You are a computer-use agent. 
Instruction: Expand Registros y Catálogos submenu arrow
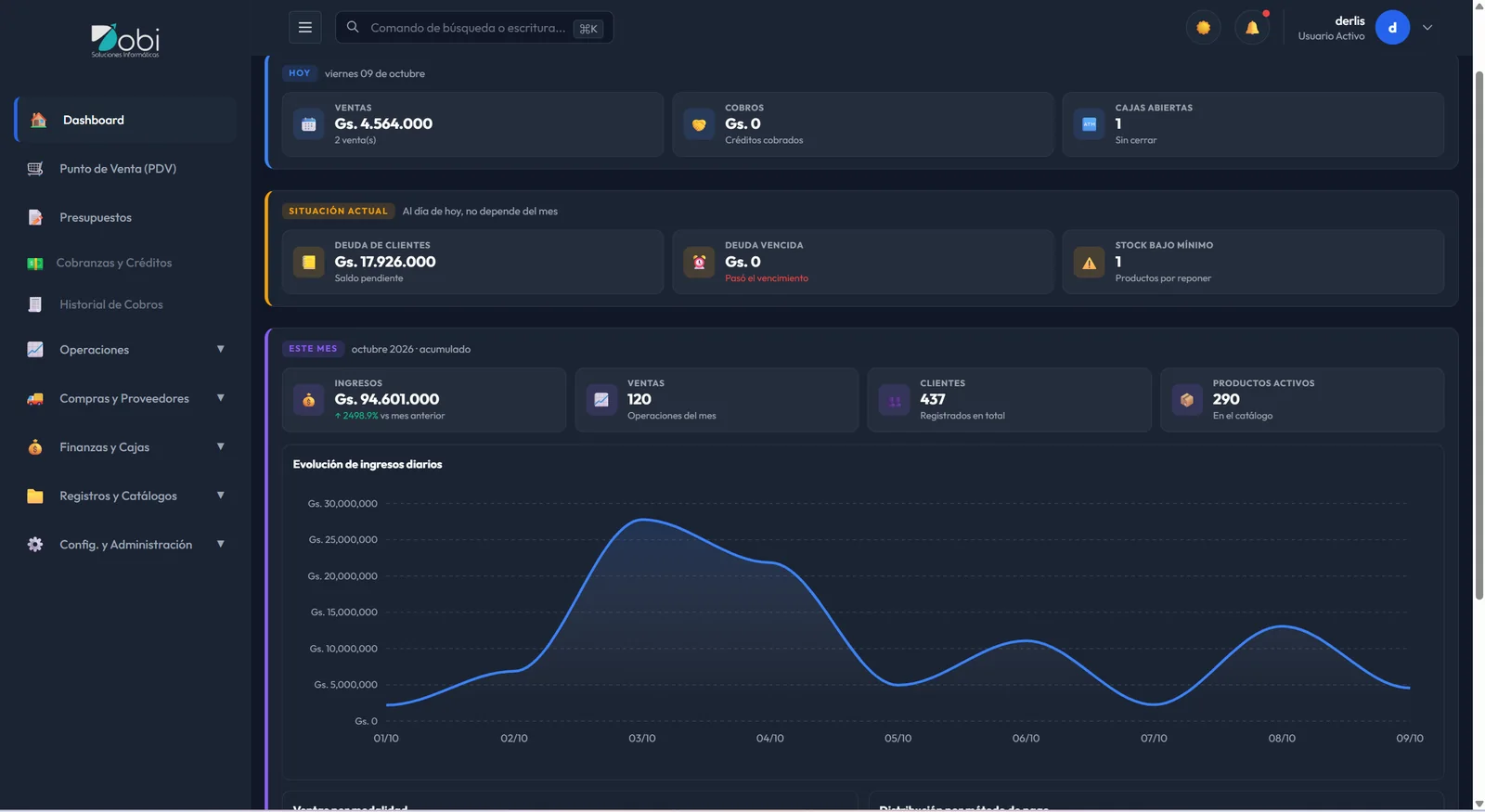tap(220, 496)
